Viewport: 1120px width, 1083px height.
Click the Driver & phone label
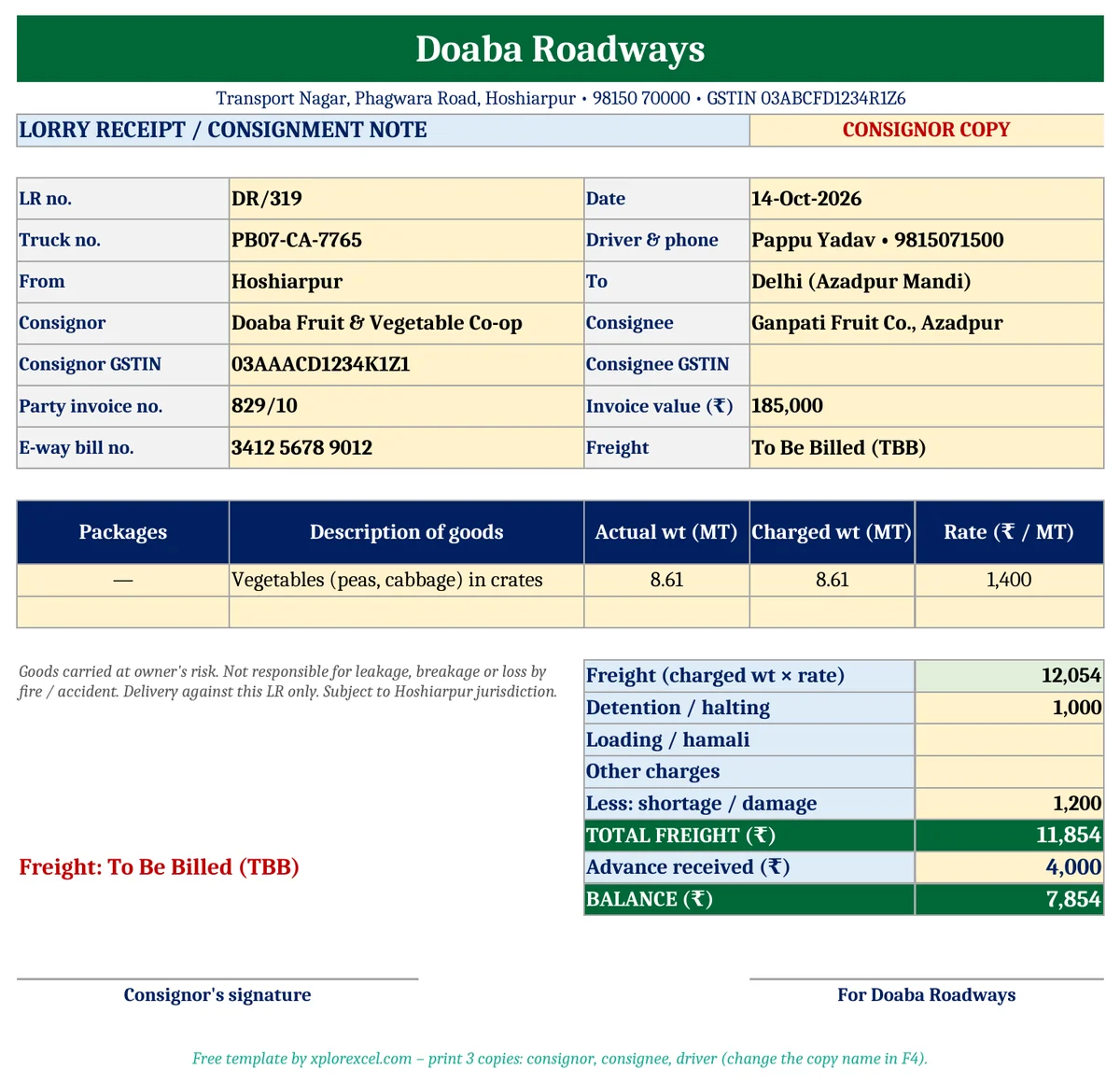[x=666, y=240]
